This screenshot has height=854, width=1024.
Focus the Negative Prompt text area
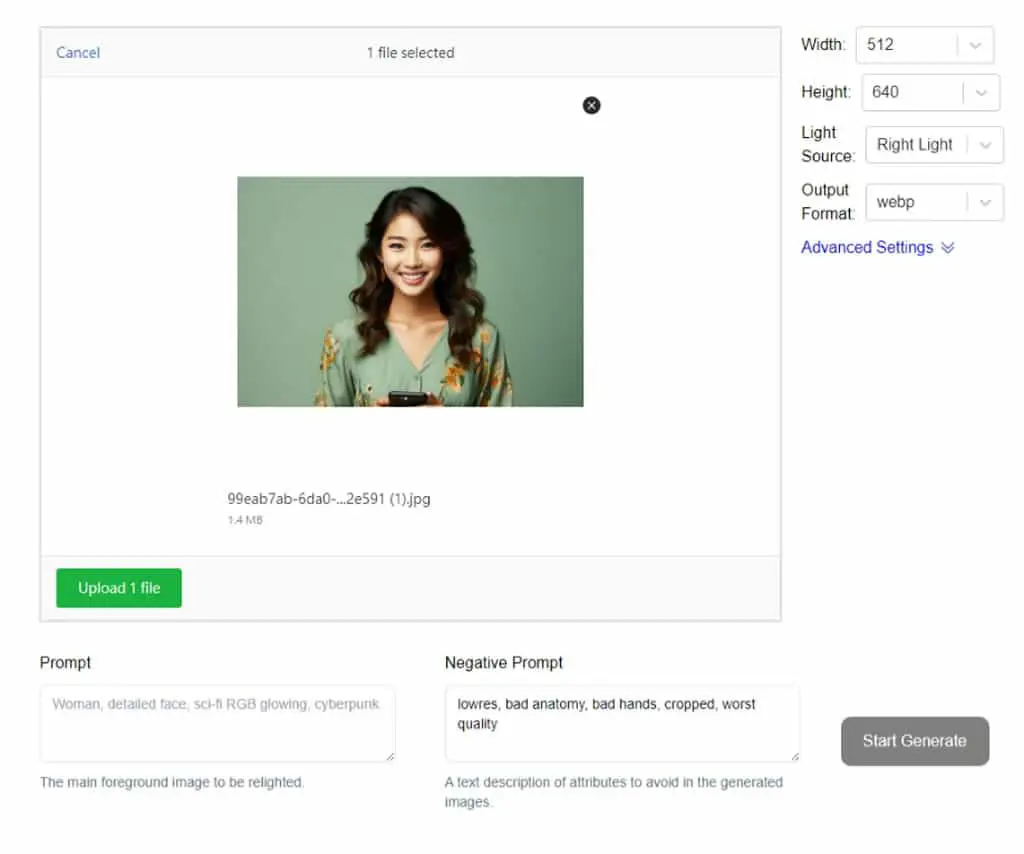coord(622,723)
